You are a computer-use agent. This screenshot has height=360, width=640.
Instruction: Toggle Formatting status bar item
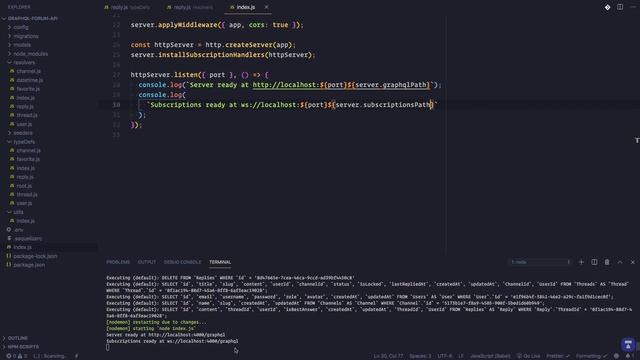591,356
